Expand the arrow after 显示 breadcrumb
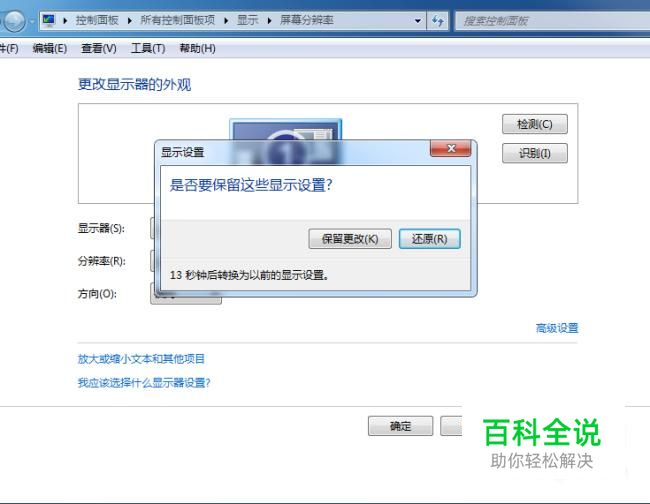The image size is (650, 504). point(269,20)
